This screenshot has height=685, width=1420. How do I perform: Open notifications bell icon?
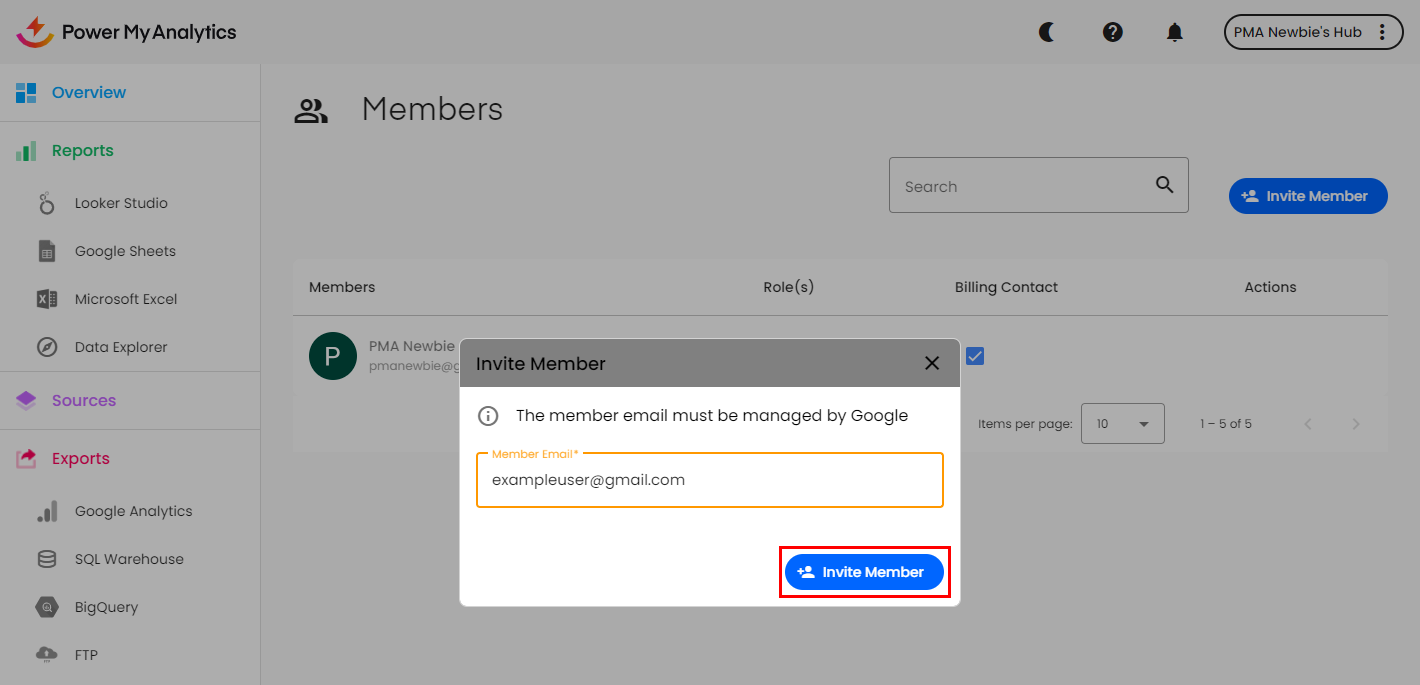point(1175,32)
